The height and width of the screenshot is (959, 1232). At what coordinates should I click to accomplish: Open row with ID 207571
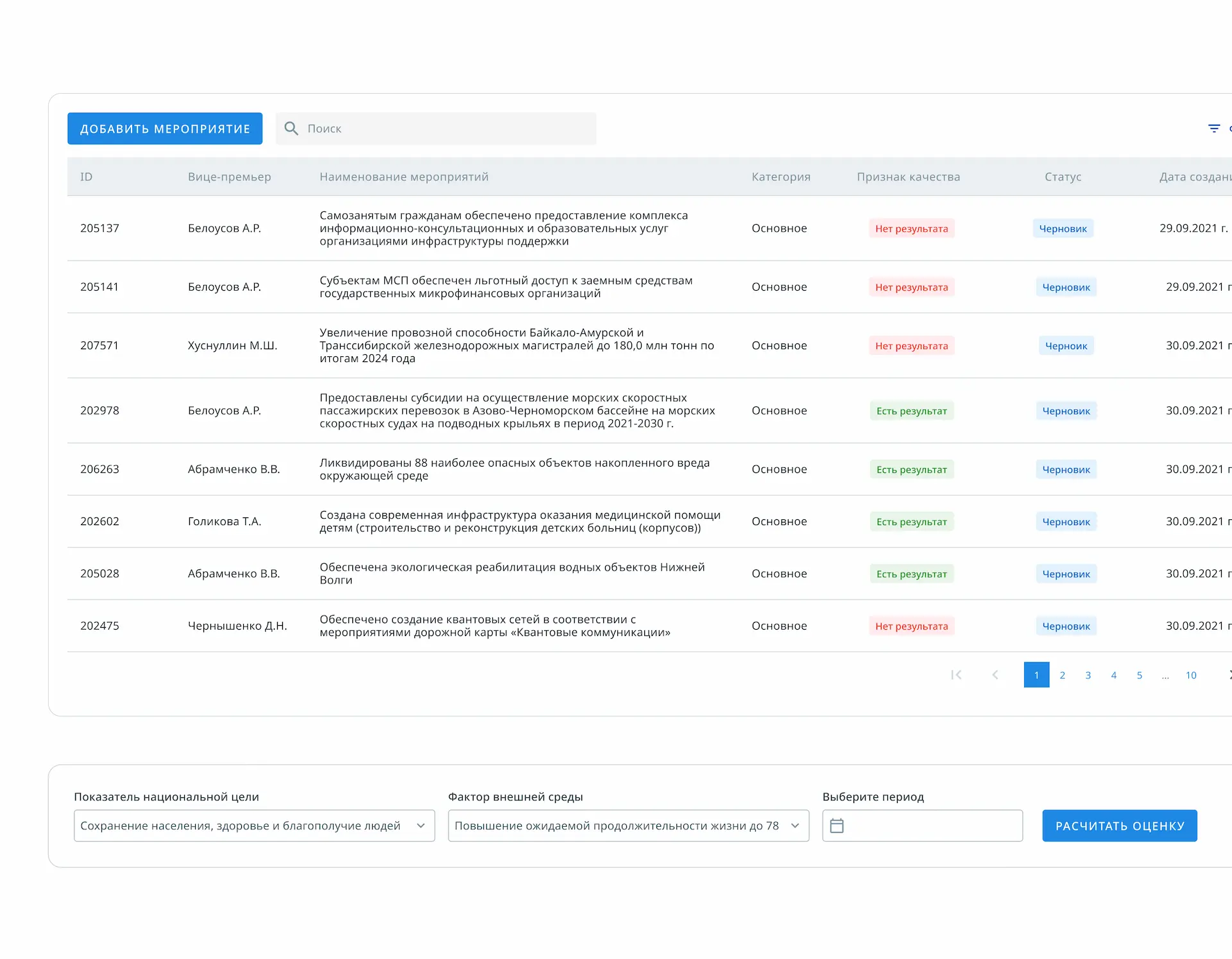[99, 345]
